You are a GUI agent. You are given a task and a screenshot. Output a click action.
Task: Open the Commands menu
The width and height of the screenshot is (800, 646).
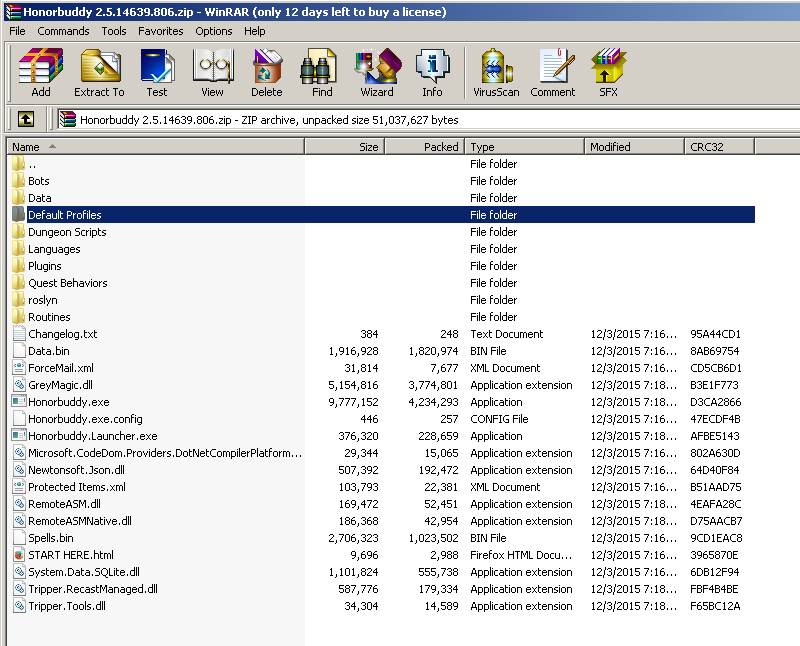pos(63,31)
